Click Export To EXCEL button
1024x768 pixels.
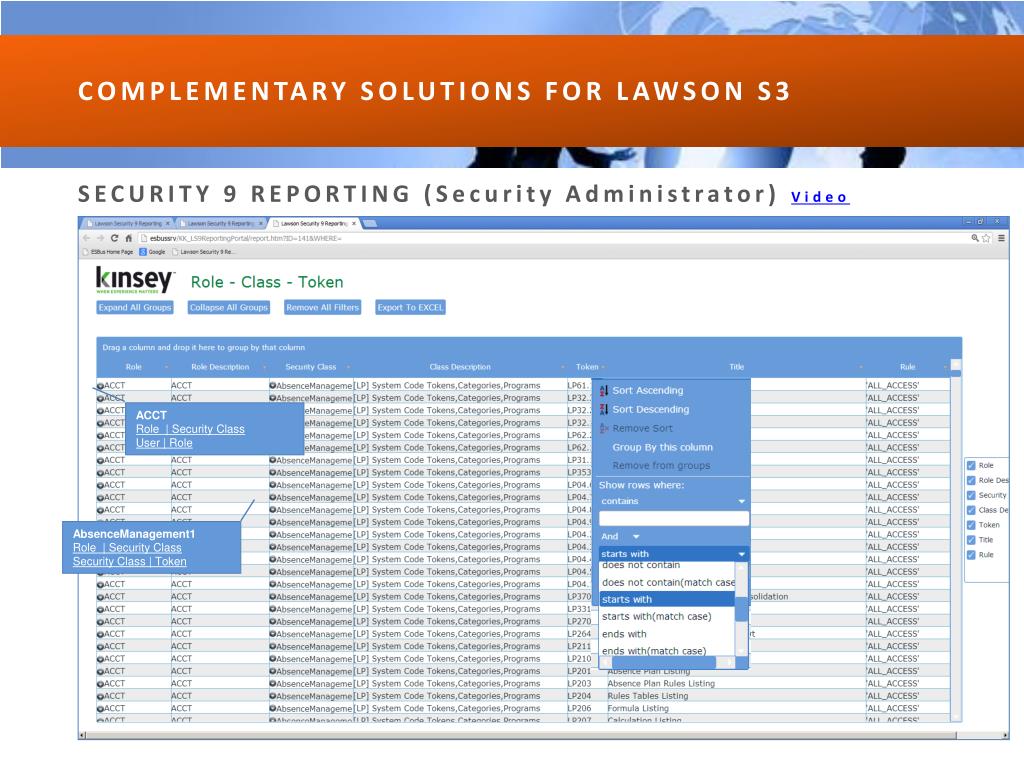click(x=410, y=308)
